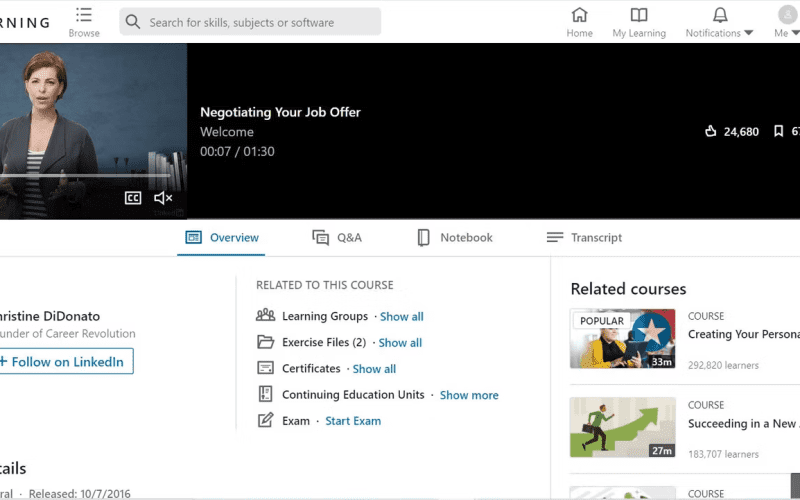This screenshot has height=500, width=800.
Task: Click the video progress bar
Action: (85, 176)
